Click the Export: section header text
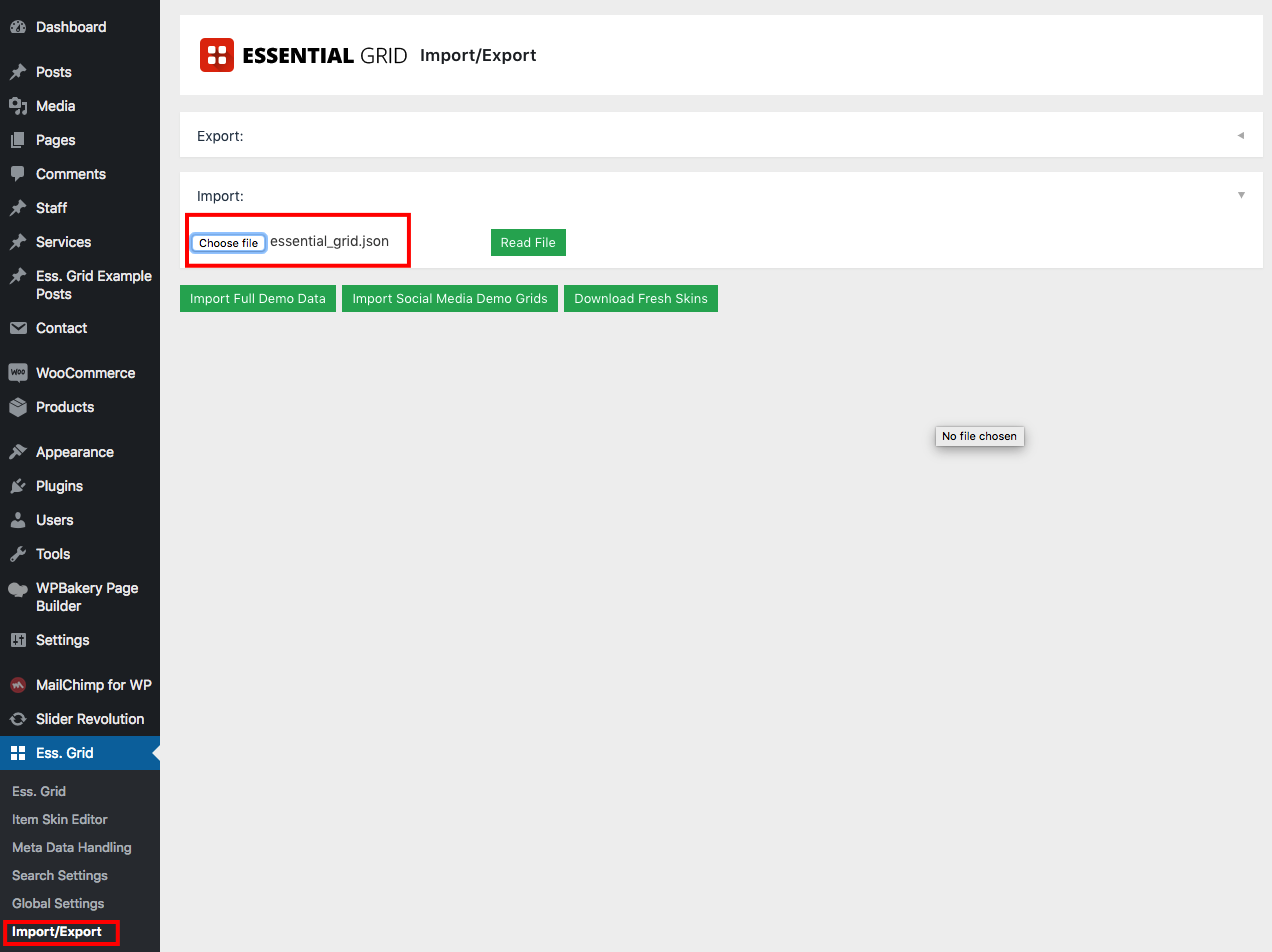This screenshot has height=952, width=1272. [x=220, y=136]
